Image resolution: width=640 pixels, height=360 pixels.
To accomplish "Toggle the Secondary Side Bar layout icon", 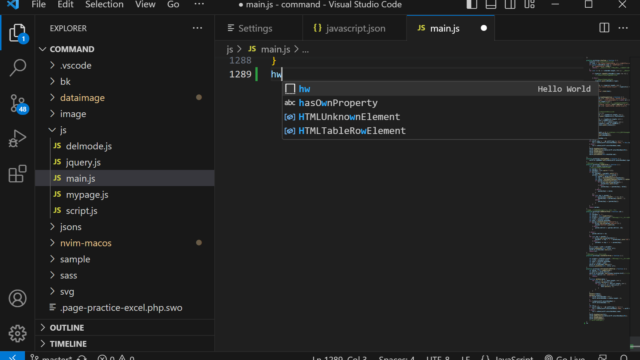I will [510, 4].
